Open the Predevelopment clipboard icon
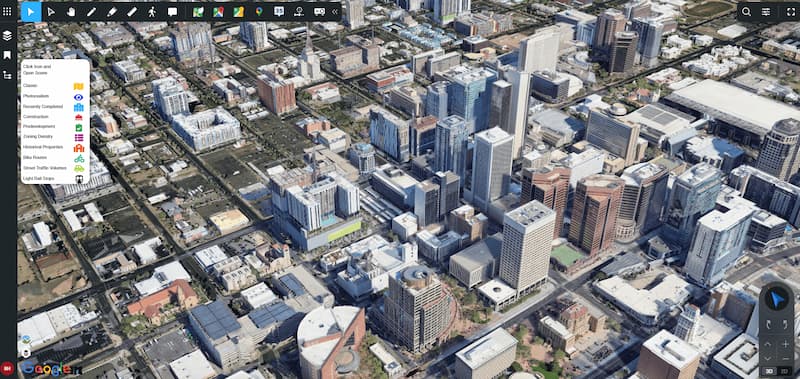This screenshot has height=379, width=800. click(79, 128)
